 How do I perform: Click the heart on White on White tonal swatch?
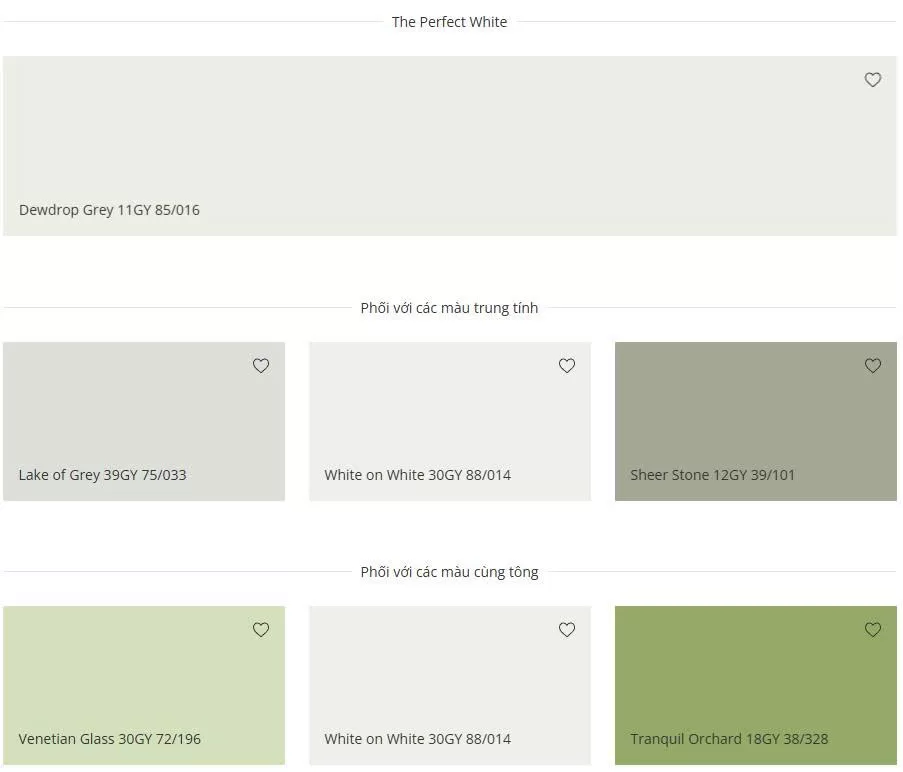click(566, 630)
